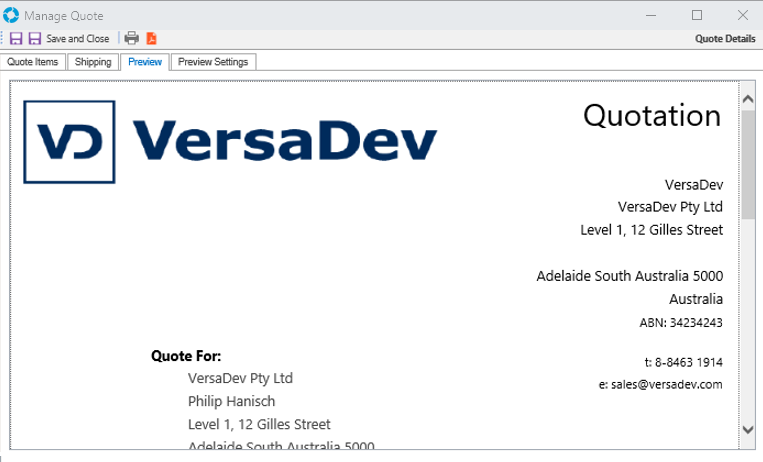Maximize the Manage Quote window
Viewport: 763px width, 462px height.
697,15
